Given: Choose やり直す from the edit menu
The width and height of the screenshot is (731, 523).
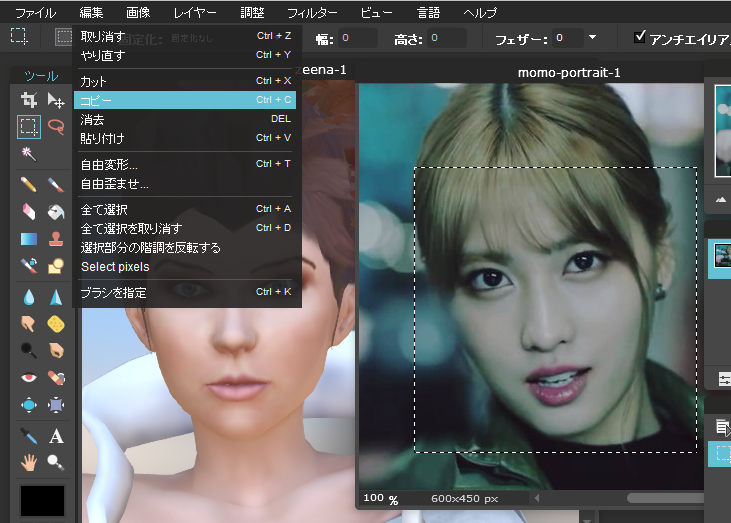Looking at the screenshot, I should (x=185, y=55).
